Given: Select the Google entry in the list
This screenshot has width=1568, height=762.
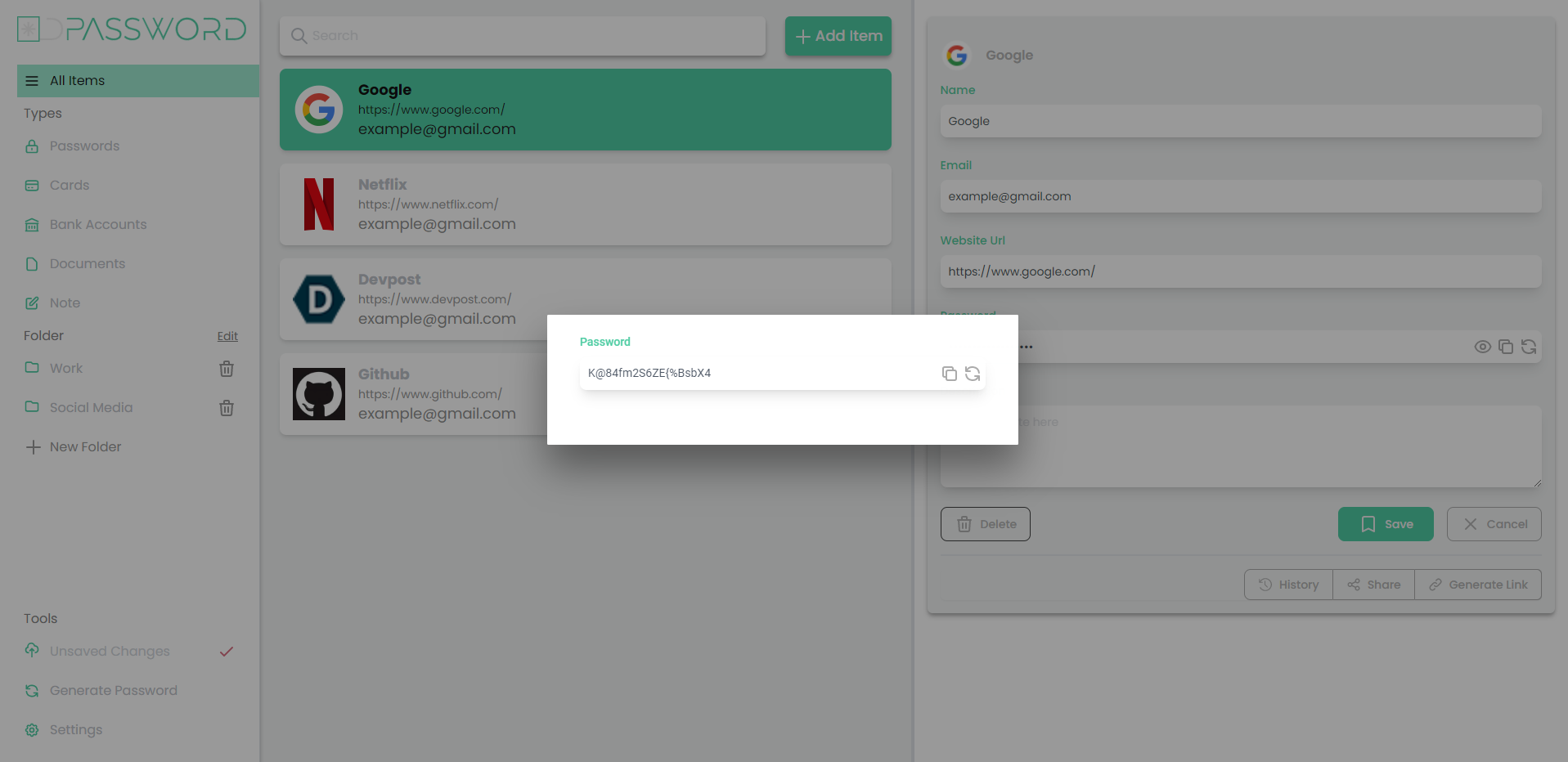Looking at the screenshot, I should coord(586,110).
